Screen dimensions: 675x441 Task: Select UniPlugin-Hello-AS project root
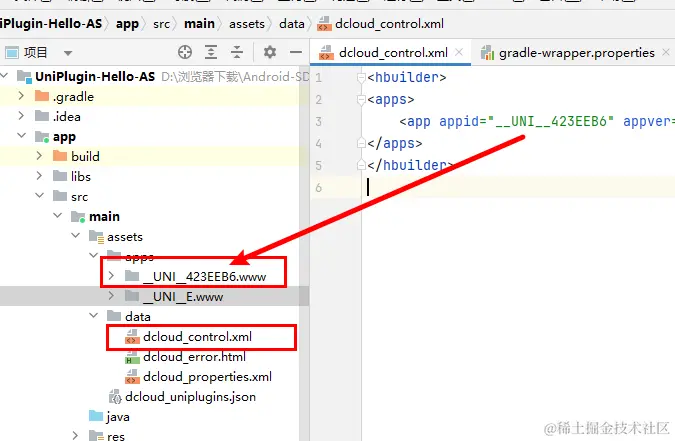[x=86, y=76]
